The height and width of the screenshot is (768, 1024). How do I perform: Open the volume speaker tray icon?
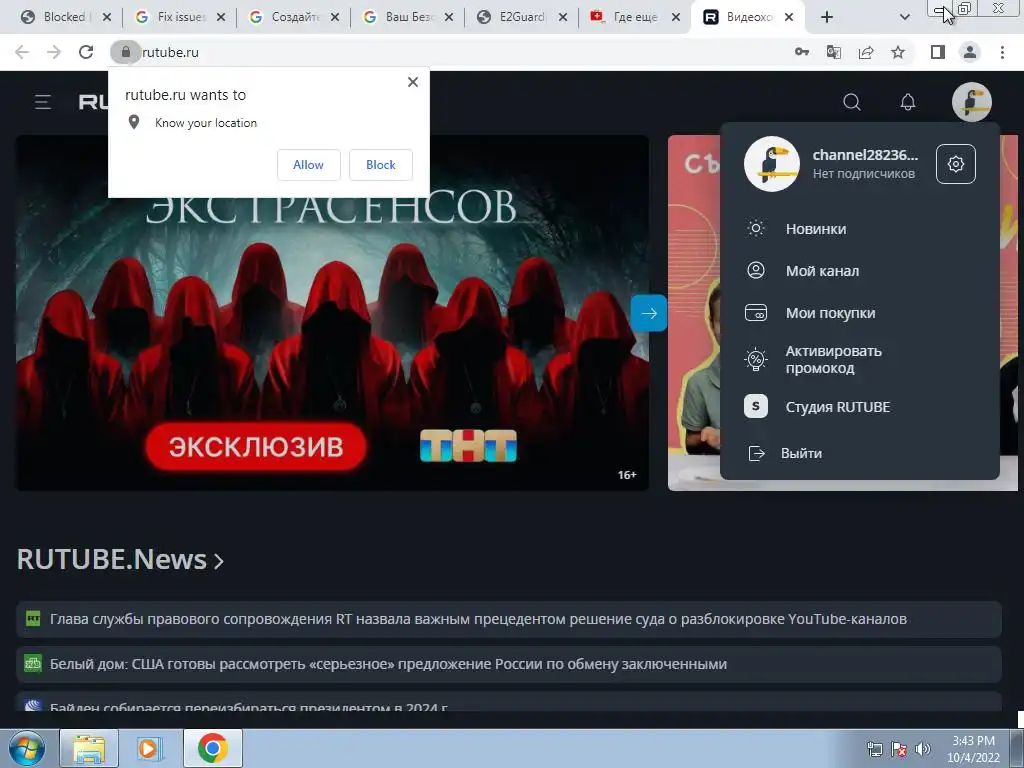[x=923, y=750]
